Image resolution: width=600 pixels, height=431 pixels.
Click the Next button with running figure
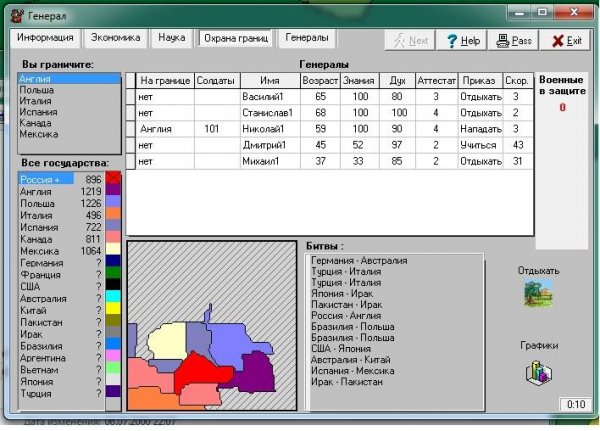[x=410, y=41]
